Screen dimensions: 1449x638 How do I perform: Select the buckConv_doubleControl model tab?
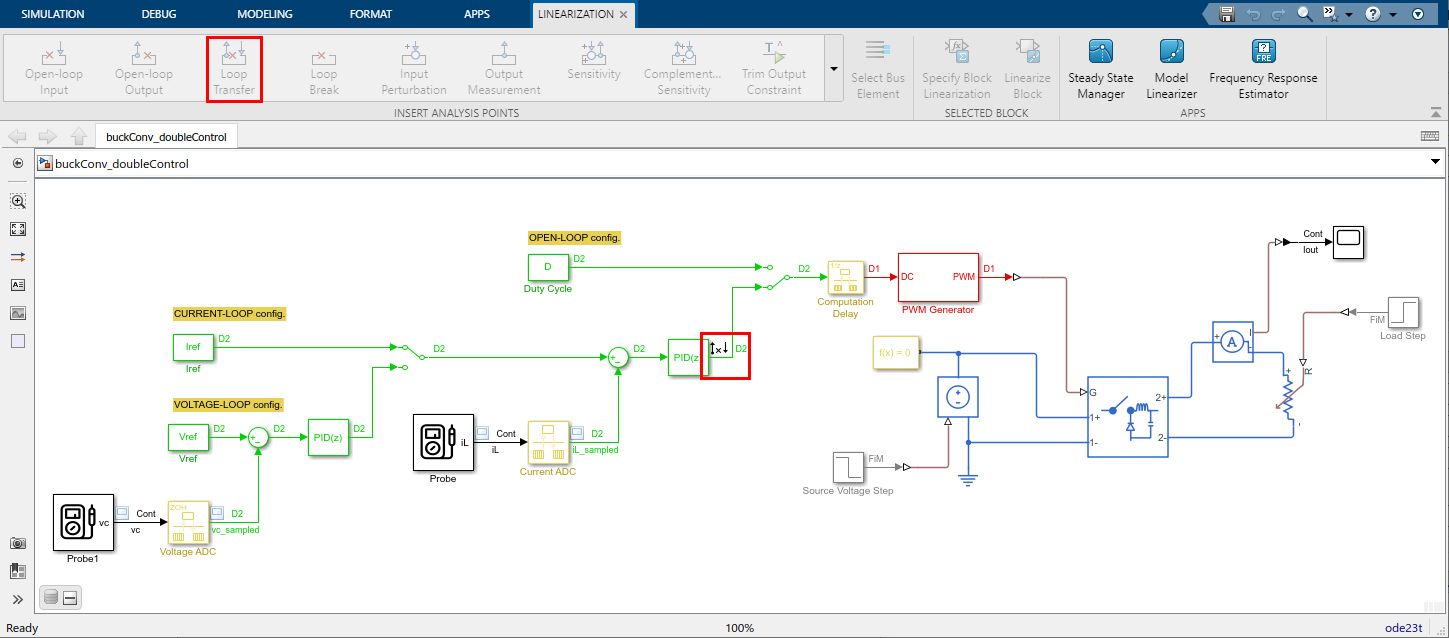tap(166, 134)
